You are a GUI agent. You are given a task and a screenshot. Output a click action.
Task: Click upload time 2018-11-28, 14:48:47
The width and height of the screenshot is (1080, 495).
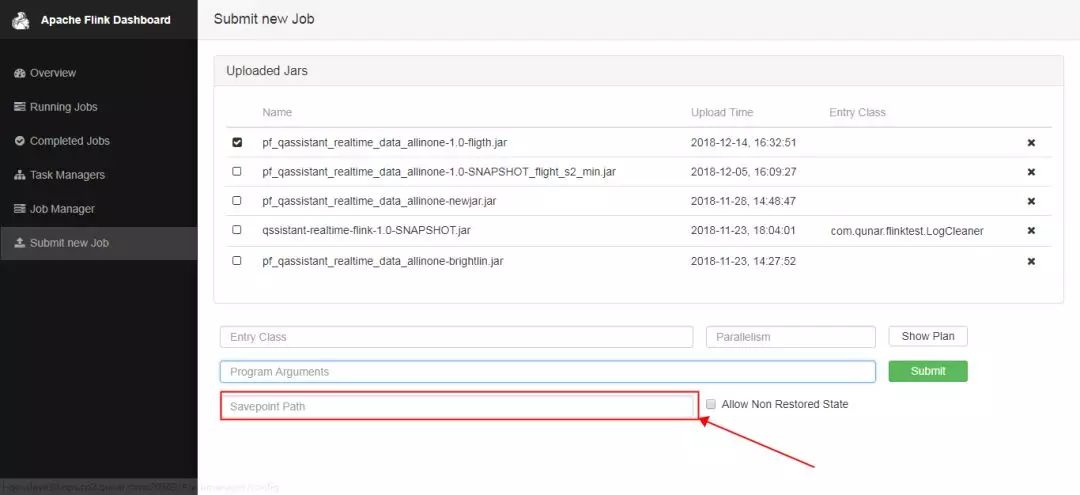pos(743,201)
